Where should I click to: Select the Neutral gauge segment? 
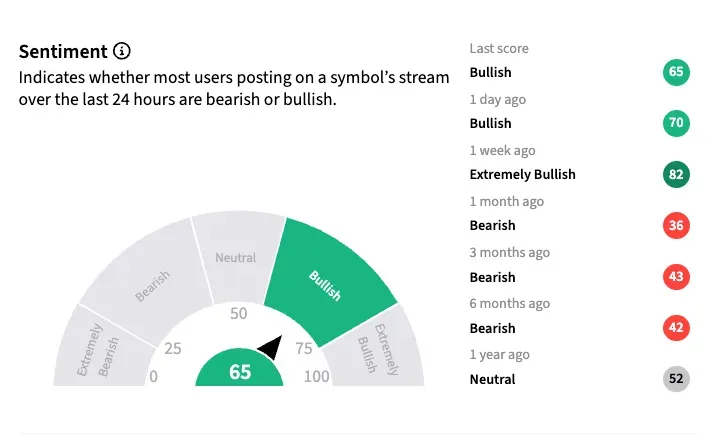pos(236,262)
